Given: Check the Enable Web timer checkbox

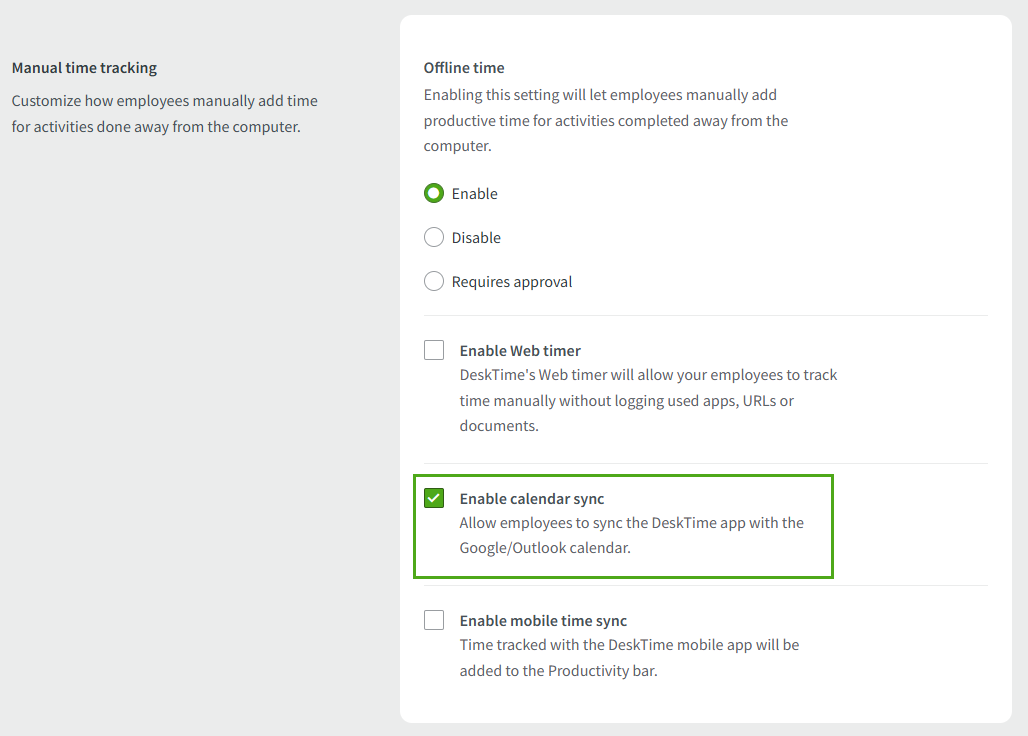Looking at the screenshot, I should click(x=433, y=350).
